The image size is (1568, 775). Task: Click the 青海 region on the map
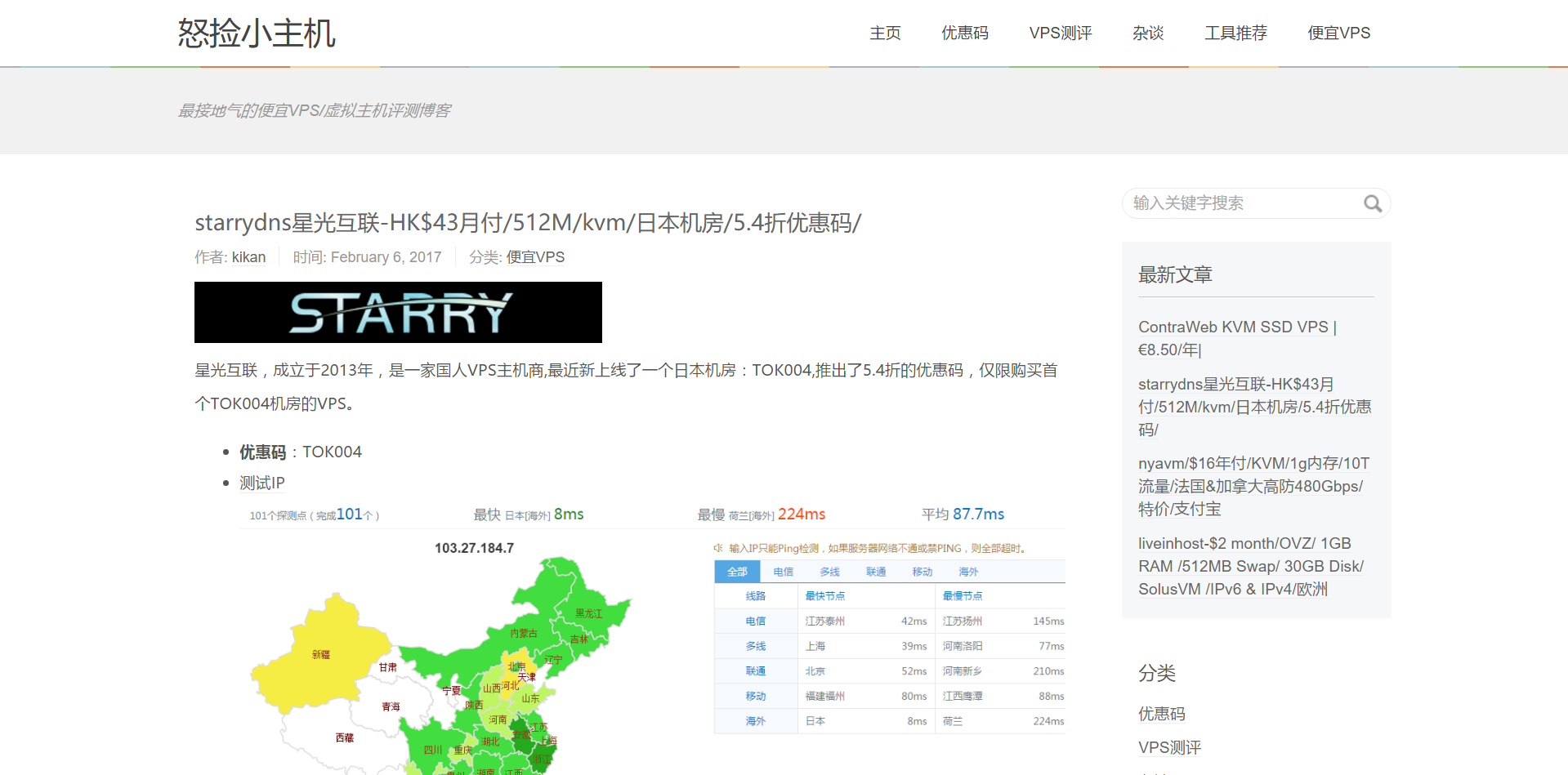(391, 706)
